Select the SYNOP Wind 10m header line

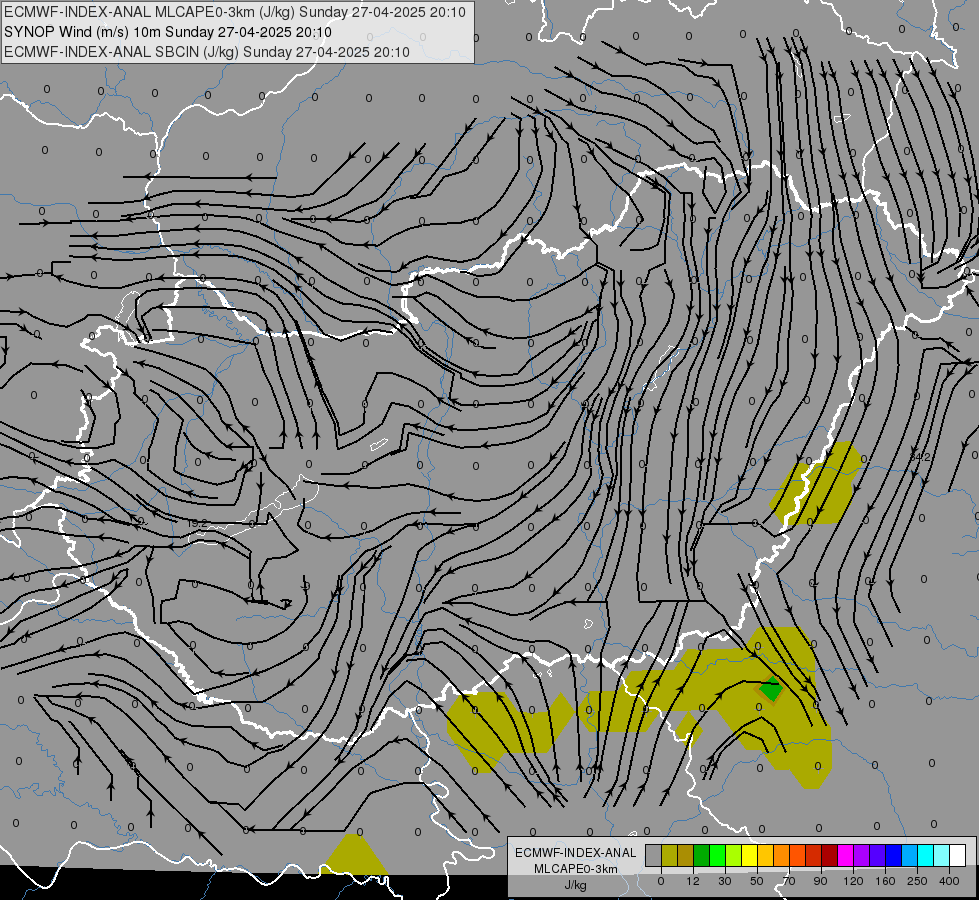point(168,32)
